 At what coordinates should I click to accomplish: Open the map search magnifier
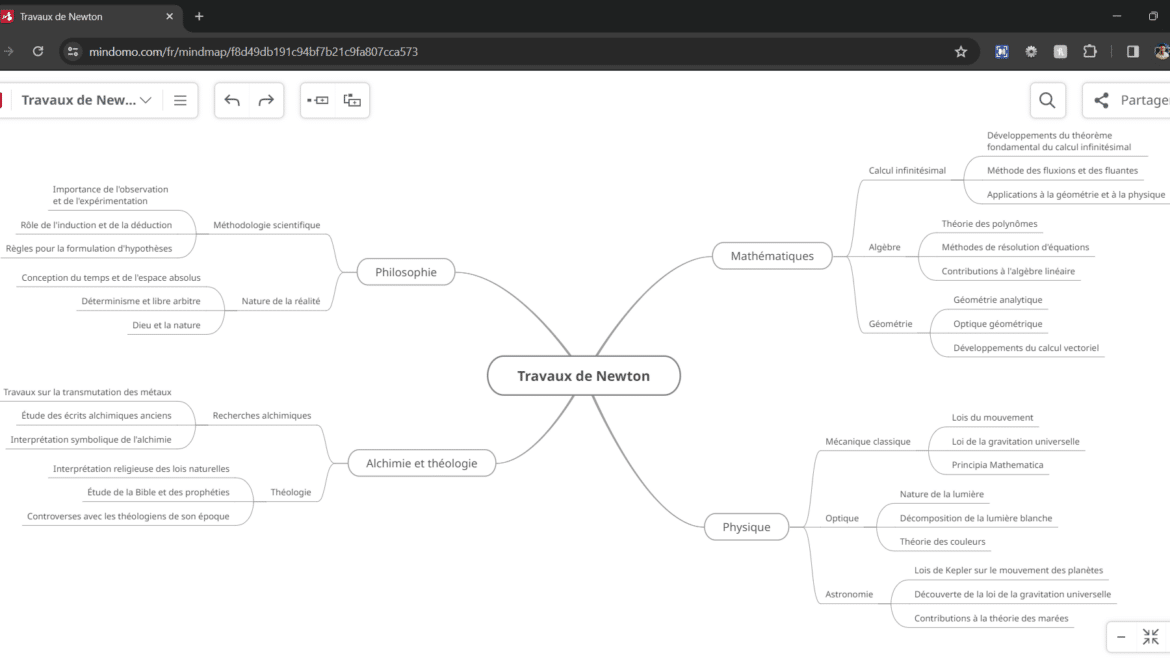click(x=1047, y=100)
